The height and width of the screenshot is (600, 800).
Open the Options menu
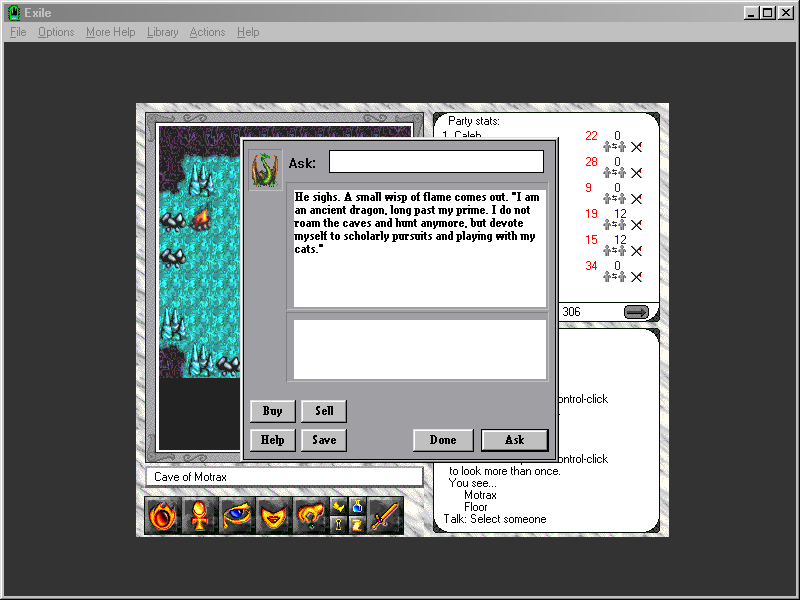[56, 32]
